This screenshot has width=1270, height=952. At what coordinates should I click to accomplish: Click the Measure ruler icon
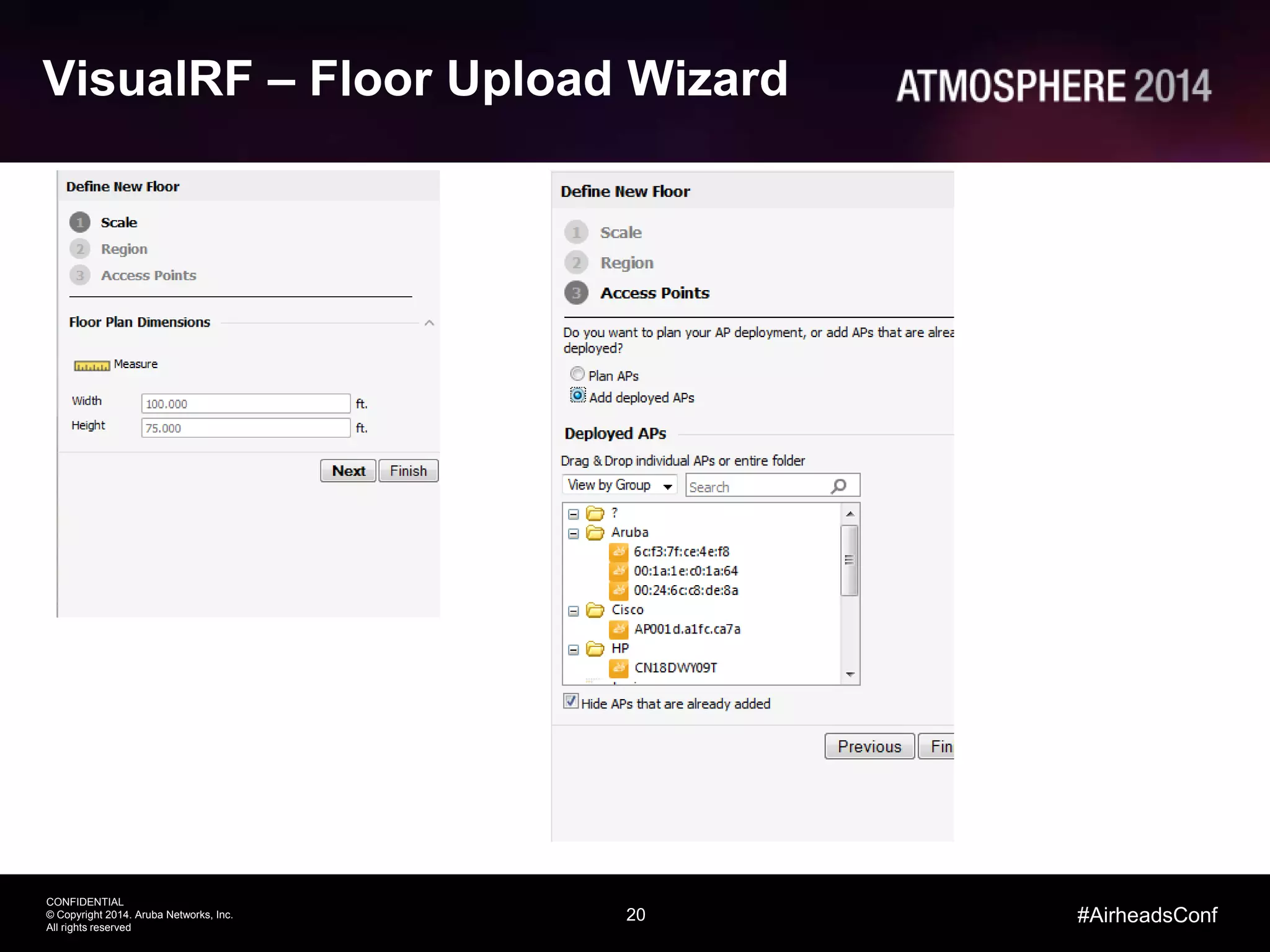92,366
